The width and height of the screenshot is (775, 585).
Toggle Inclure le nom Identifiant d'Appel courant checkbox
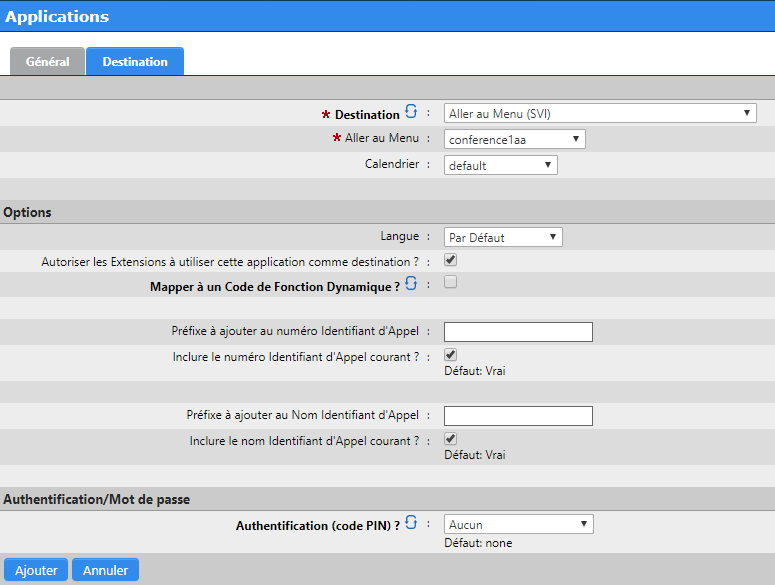tap(450, 439)
